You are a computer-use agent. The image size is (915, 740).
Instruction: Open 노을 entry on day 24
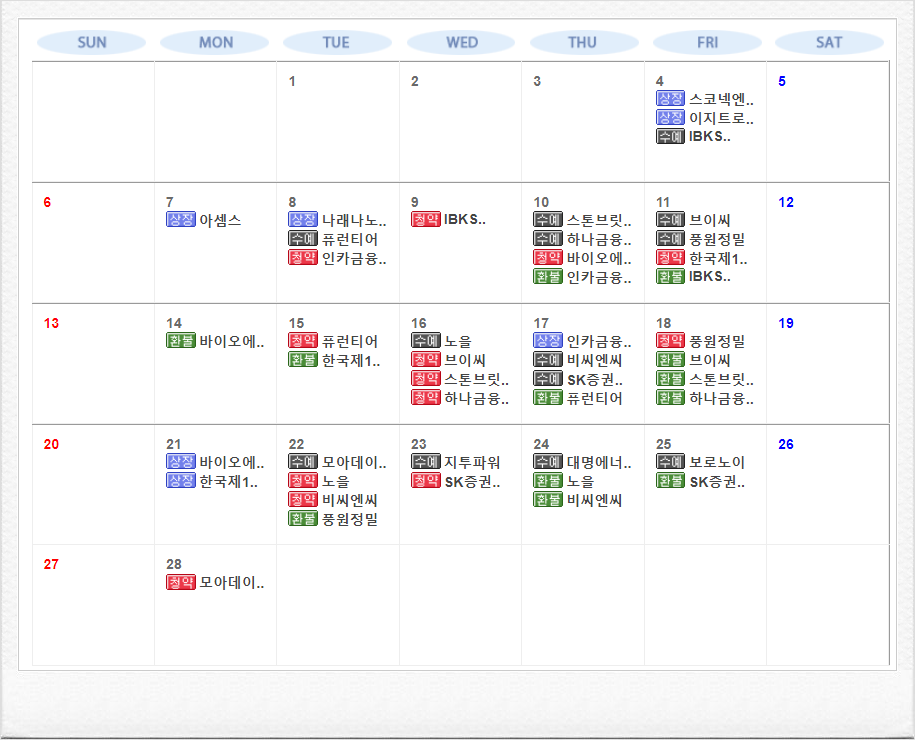coord(580,481)
